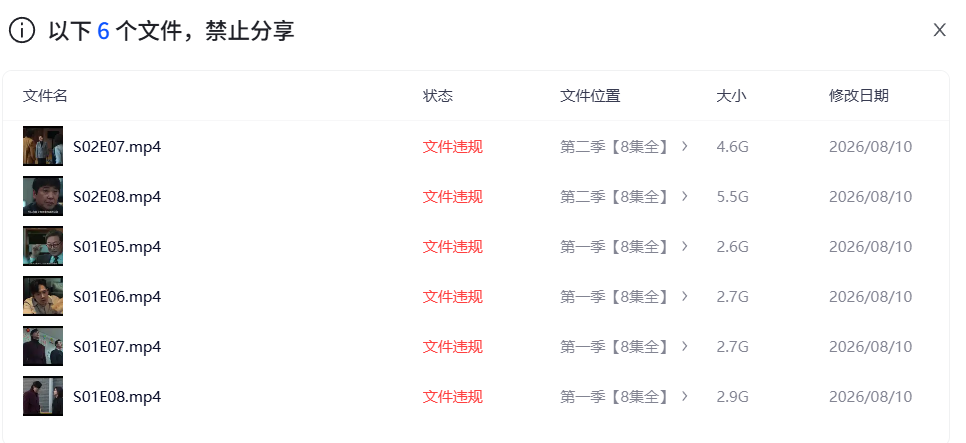
Task: Open the S02E08.mp4 video thumbnail
Action: click(43, 196)
